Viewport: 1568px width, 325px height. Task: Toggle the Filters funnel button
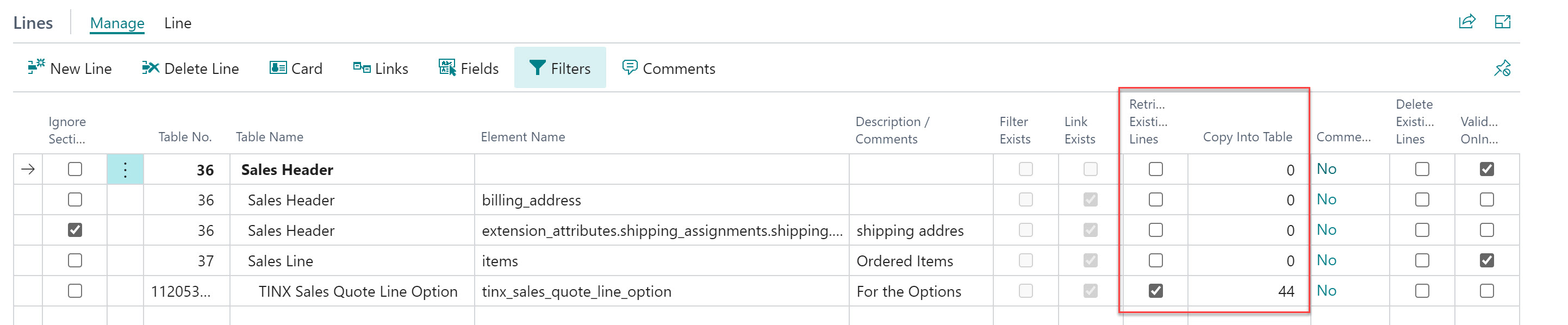coord(559,67)
